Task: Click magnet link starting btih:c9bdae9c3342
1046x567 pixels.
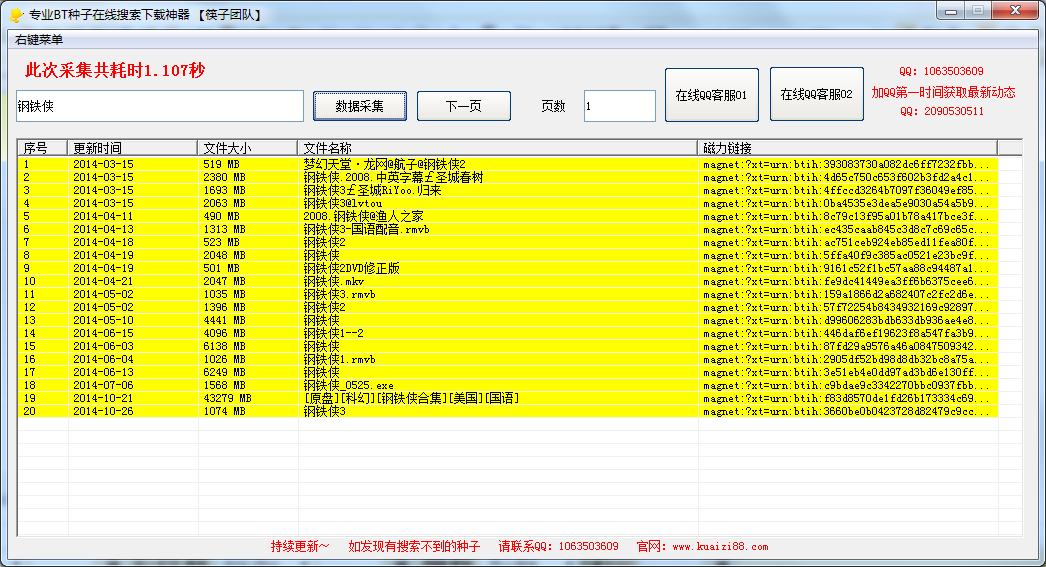Action: tap(846, 386)
